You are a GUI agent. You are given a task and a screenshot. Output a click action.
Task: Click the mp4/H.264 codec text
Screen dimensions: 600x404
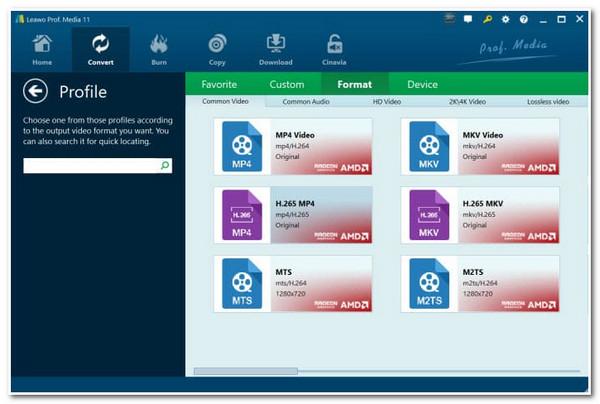292,146
